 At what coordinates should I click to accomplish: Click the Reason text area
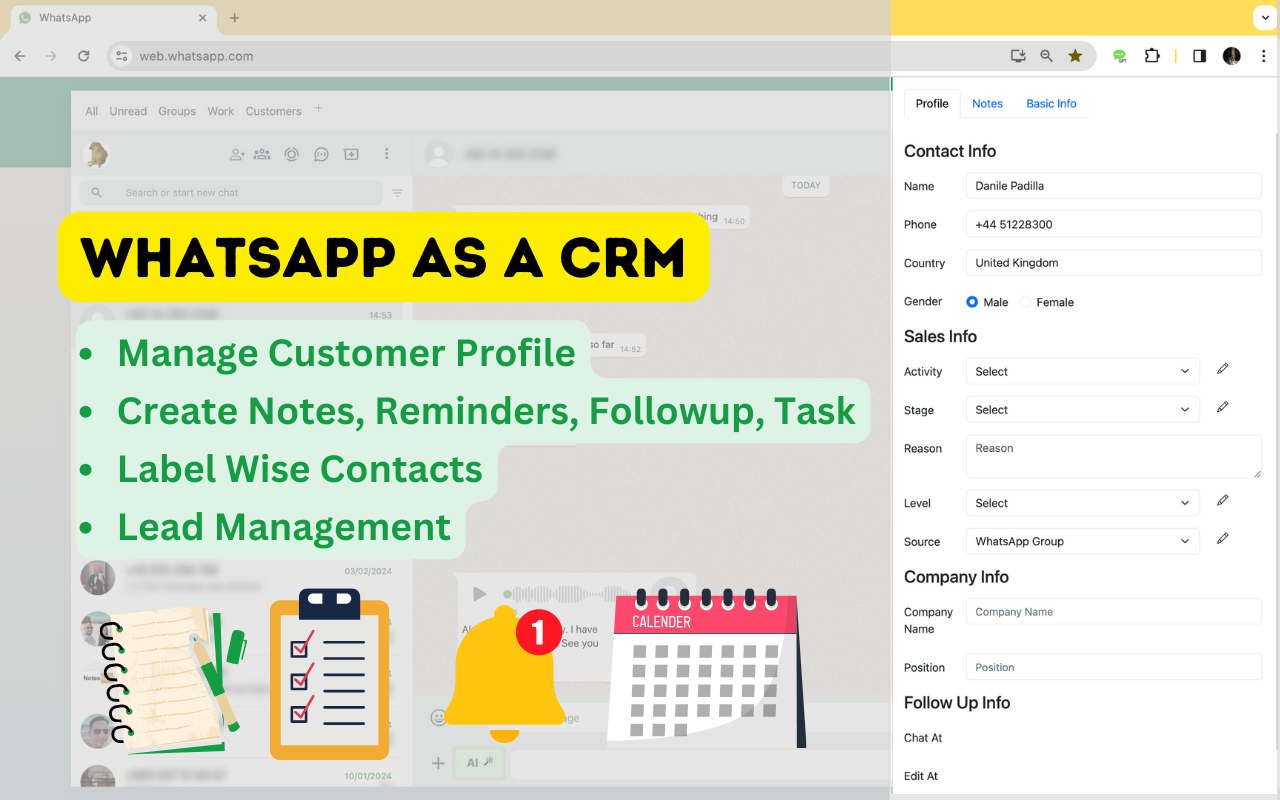pyautogui.click(x=1114, y=456)
